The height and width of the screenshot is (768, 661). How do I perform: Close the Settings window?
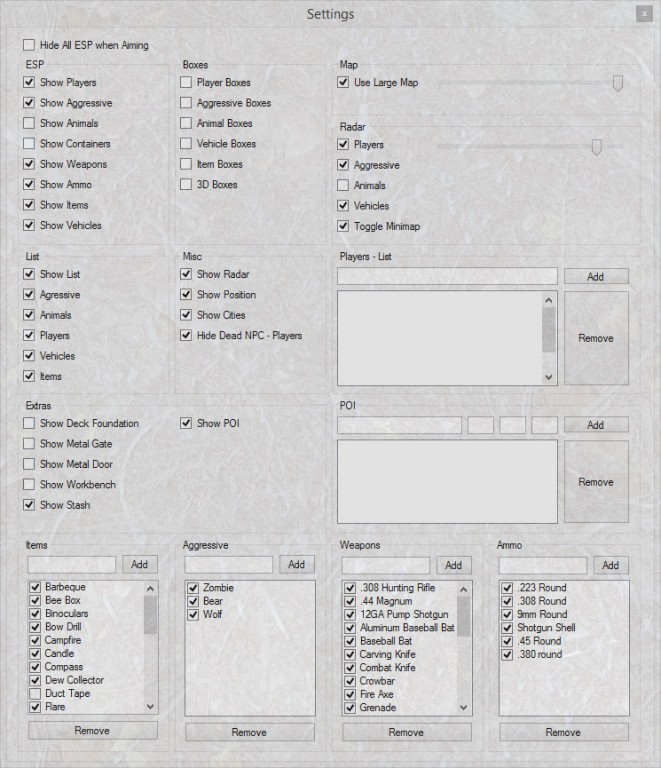point(644,14)
